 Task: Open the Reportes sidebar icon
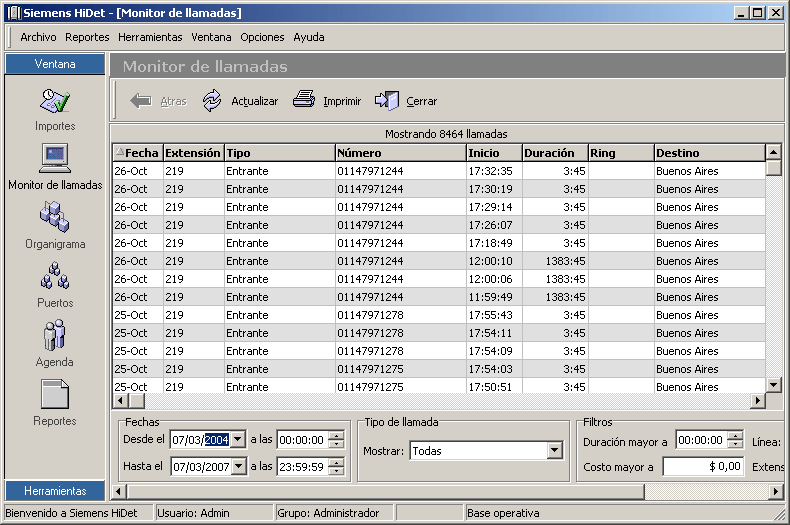[x=55, y=394]
